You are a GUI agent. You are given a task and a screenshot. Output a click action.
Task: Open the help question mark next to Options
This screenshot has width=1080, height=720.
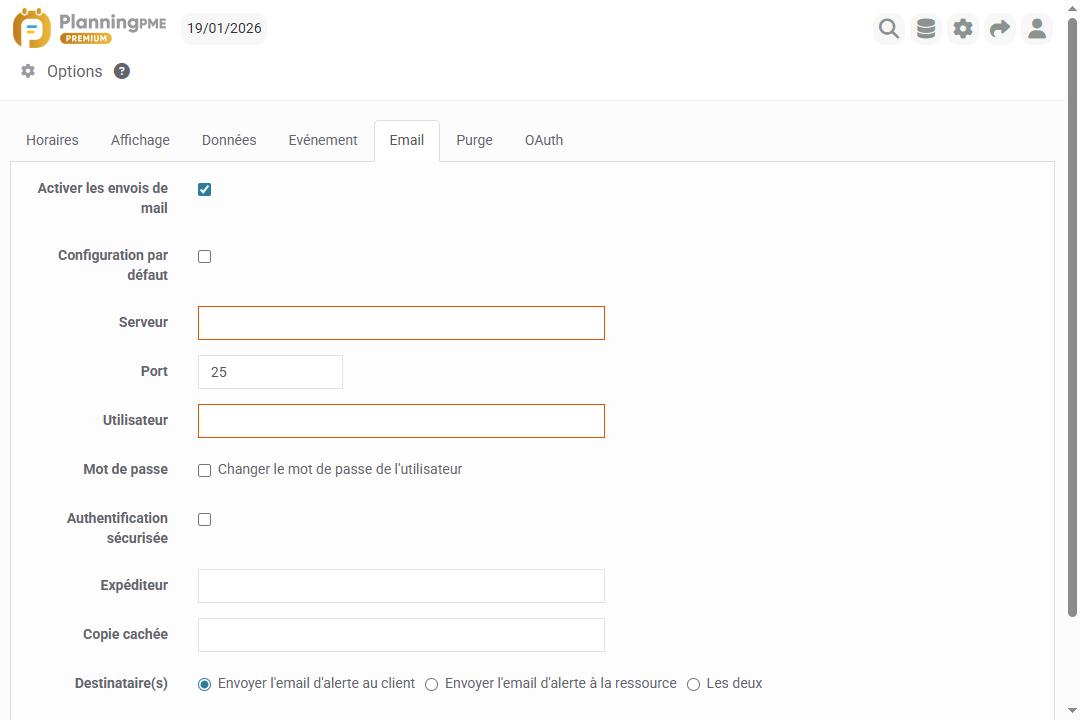coord(122,71)
